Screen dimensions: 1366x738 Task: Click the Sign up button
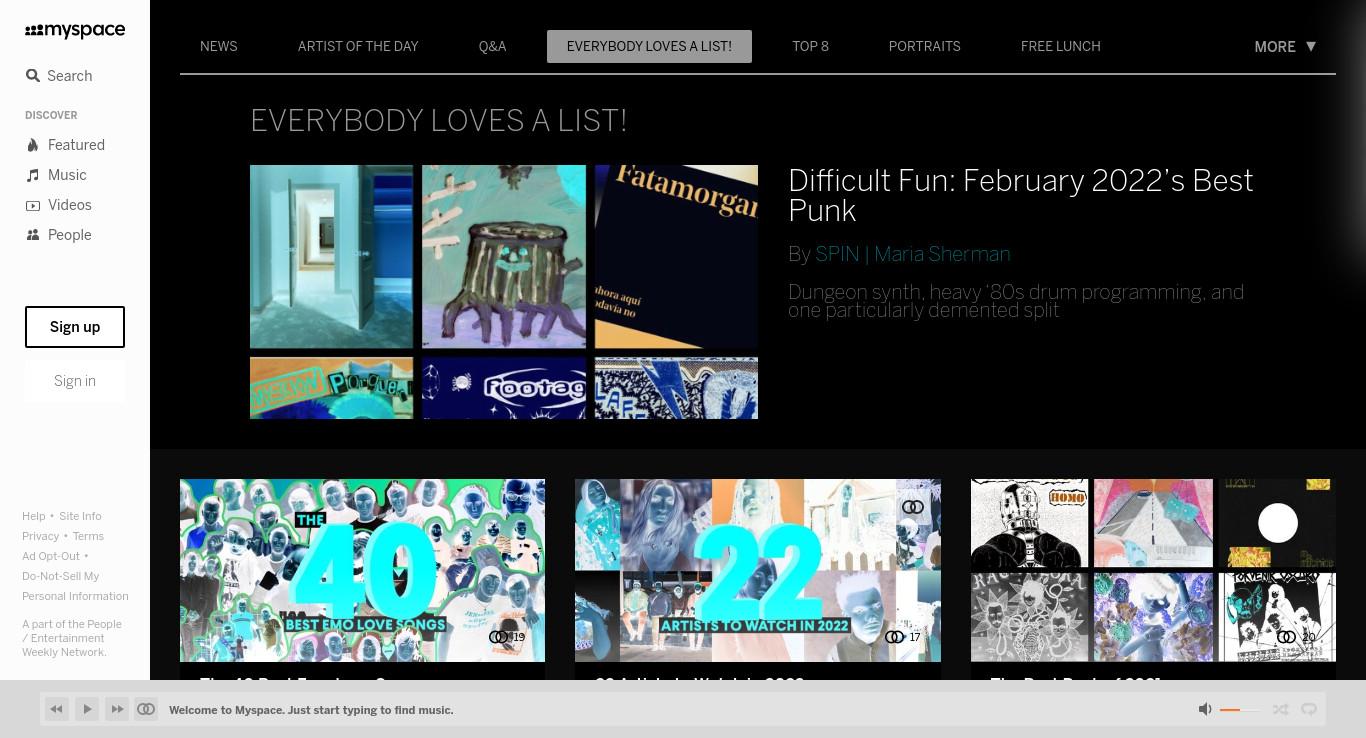point(75,327)
